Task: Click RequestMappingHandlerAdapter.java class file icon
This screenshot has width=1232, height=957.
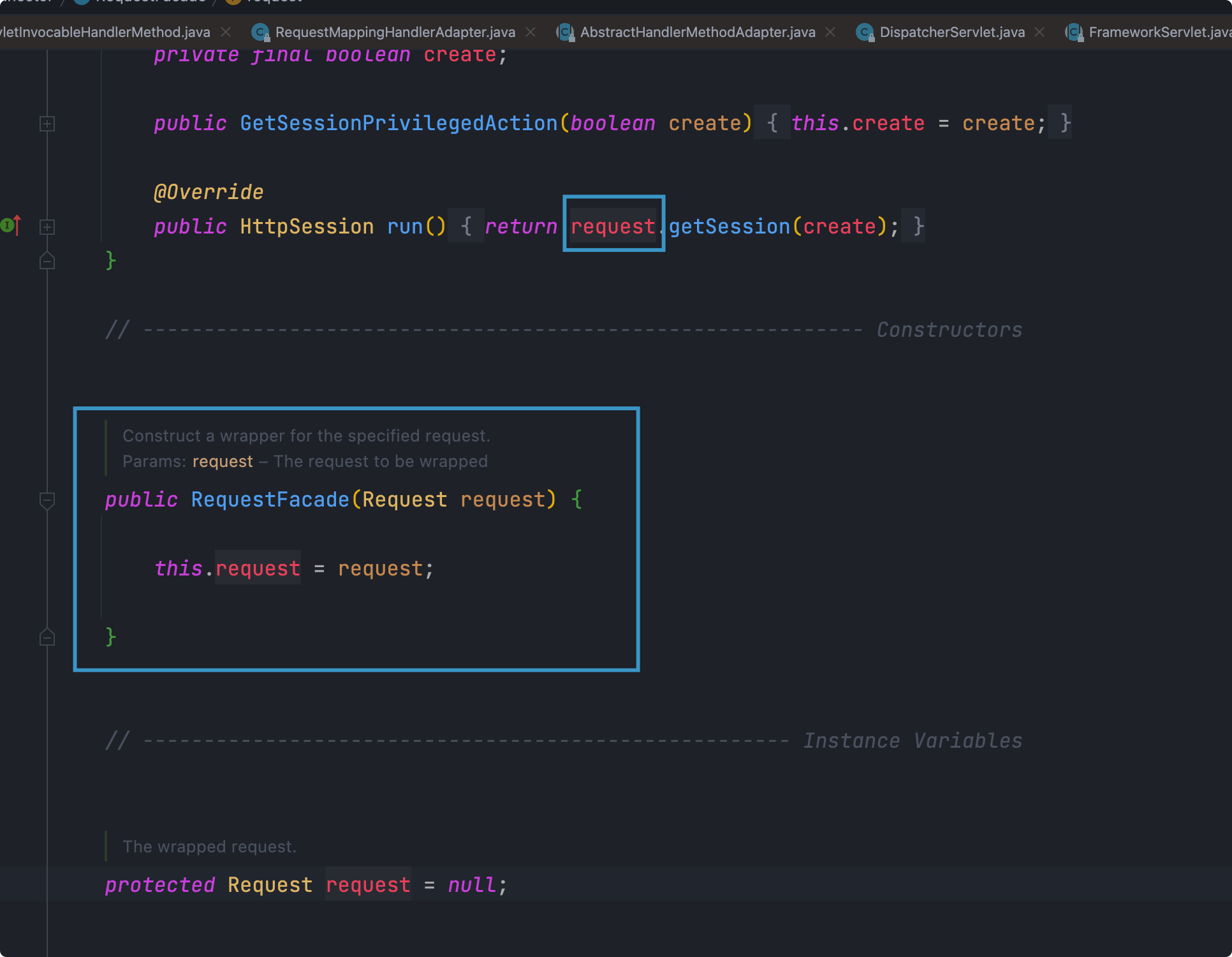Action: (260, 32)
